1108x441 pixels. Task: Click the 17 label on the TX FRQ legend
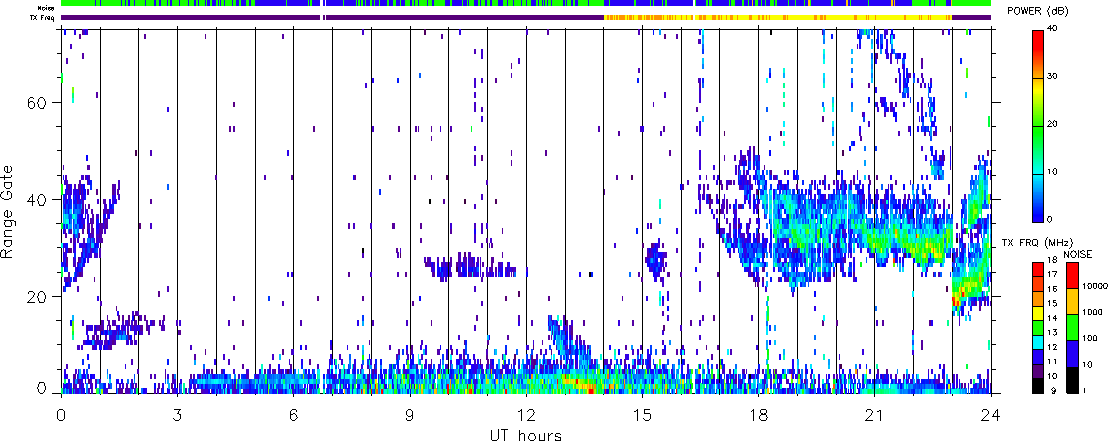click(x=1052, y=274)
